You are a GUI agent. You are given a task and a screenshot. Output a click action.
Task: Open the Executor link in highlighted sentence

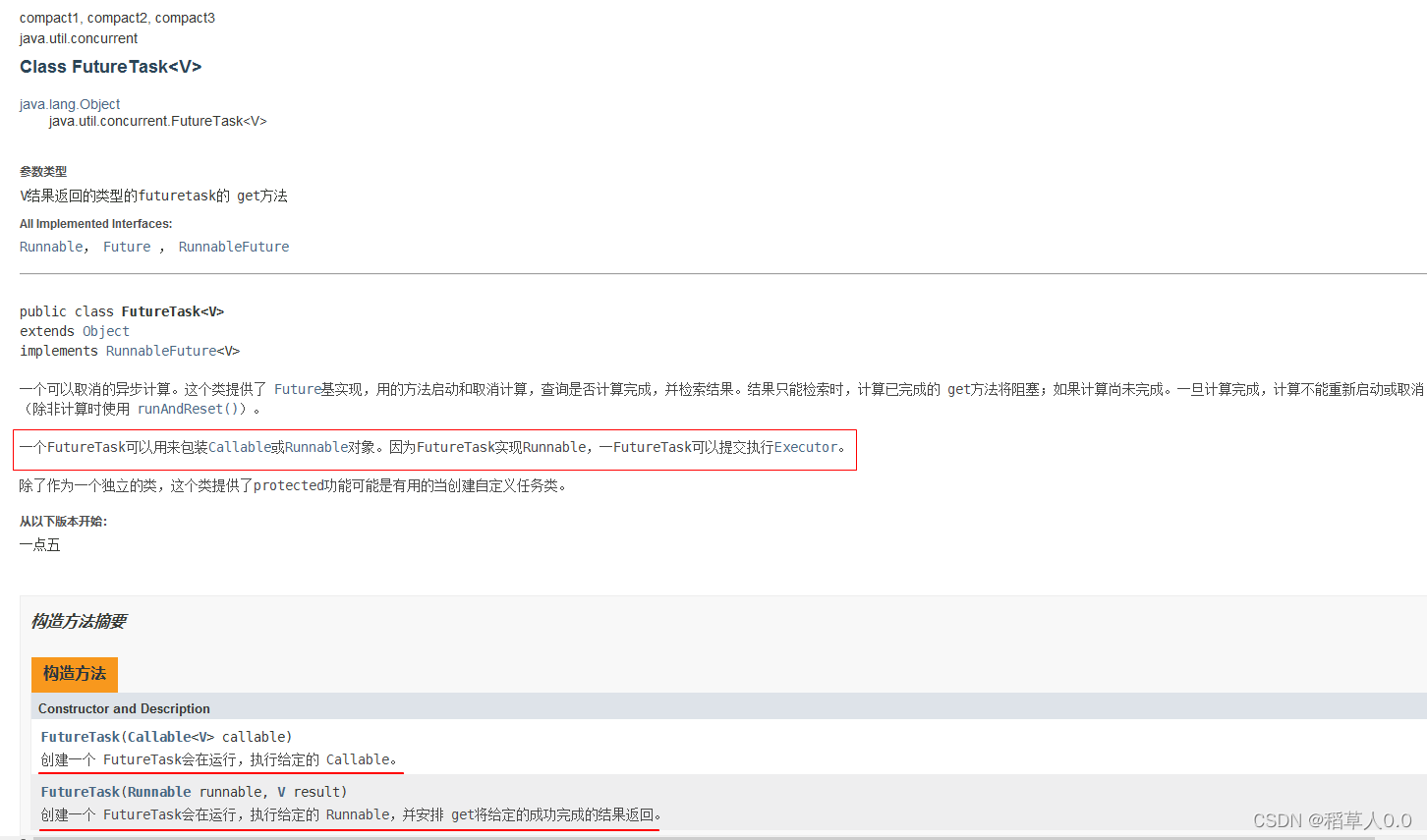coord(806,447)
